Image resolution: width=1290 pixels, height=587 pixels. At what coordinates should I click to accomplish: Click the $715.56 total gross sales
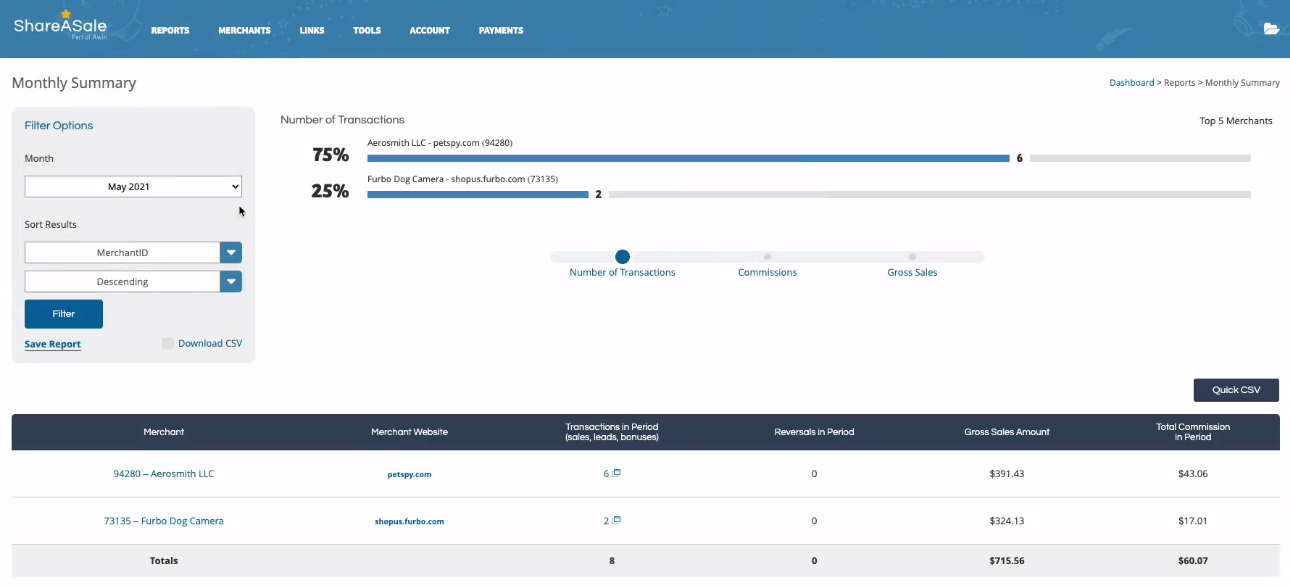tap(1006, 561)
